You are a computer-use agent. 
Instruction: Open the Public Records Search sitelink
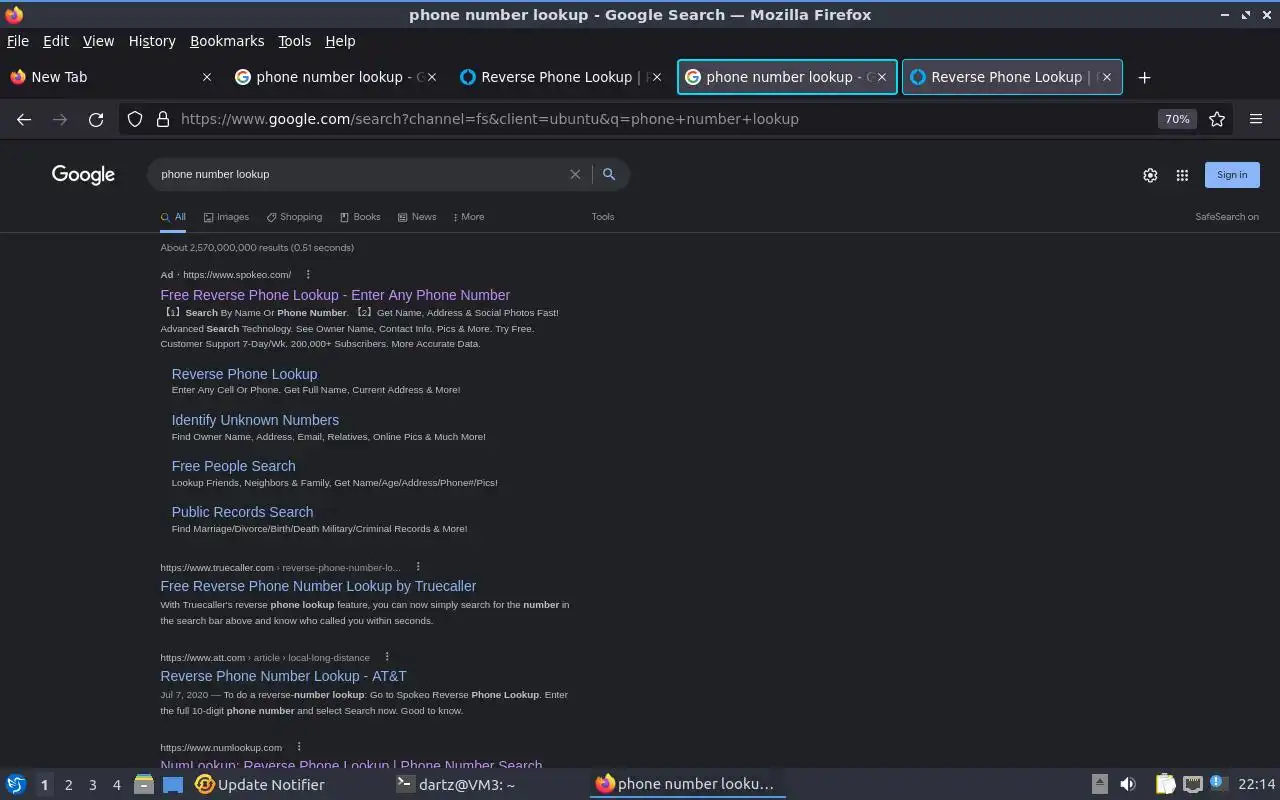point(242,512)
